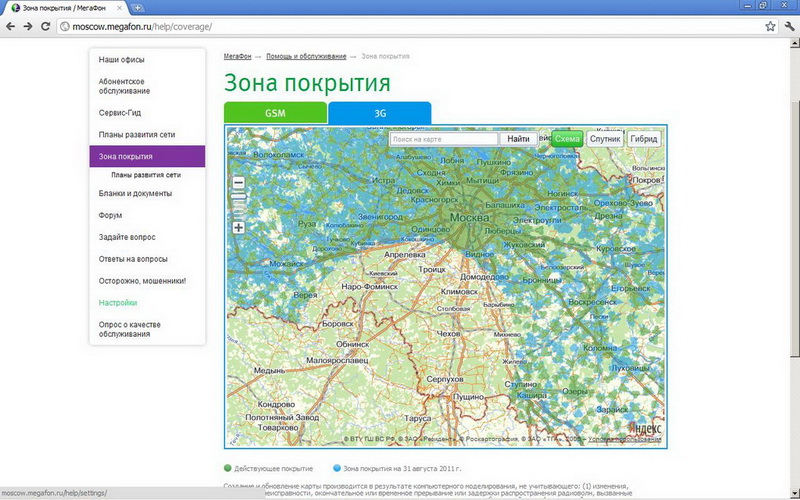Click the Малоярославец label on the map

[337, 360]
